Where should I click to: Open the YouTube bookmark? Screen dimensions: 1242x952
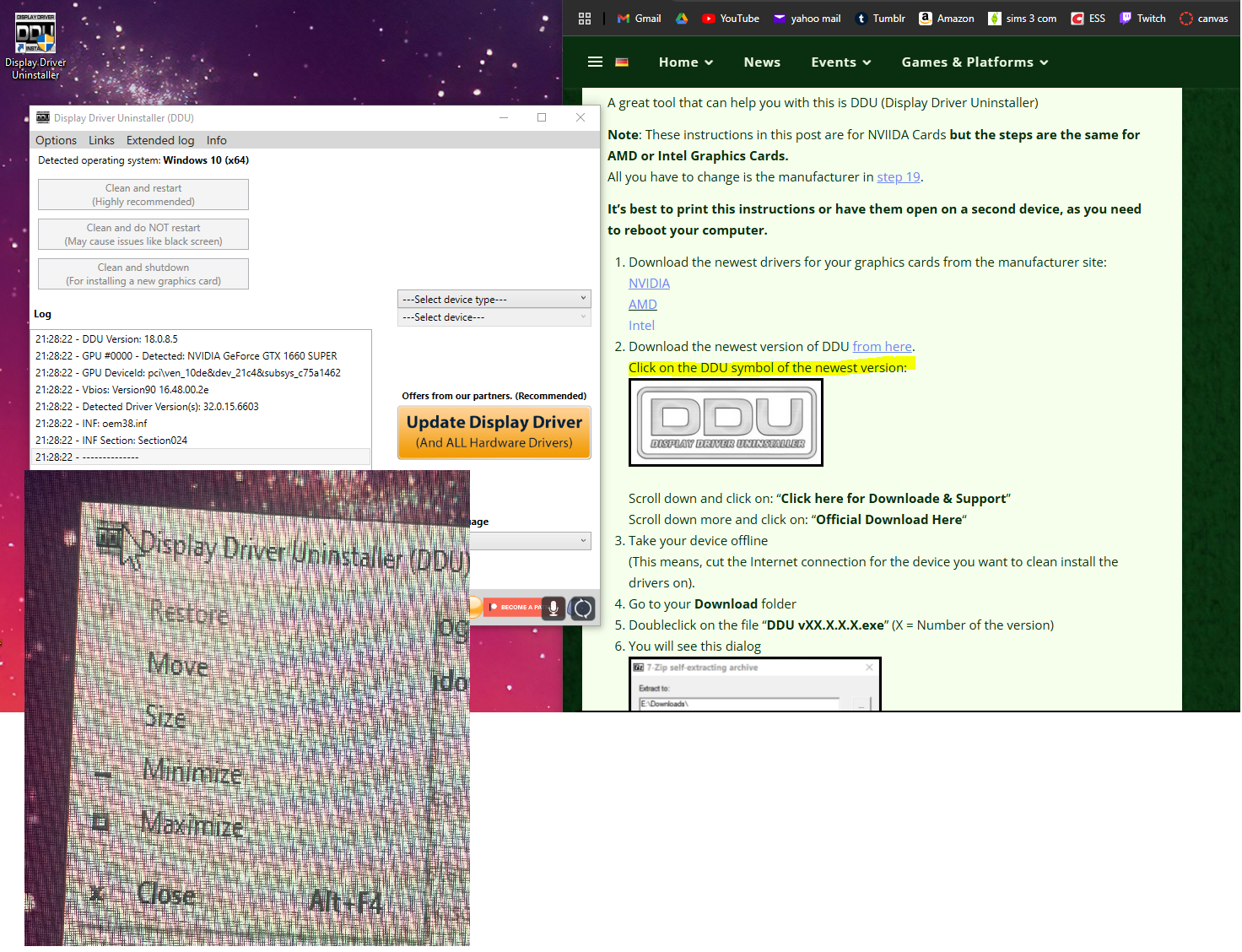[731, 19]
